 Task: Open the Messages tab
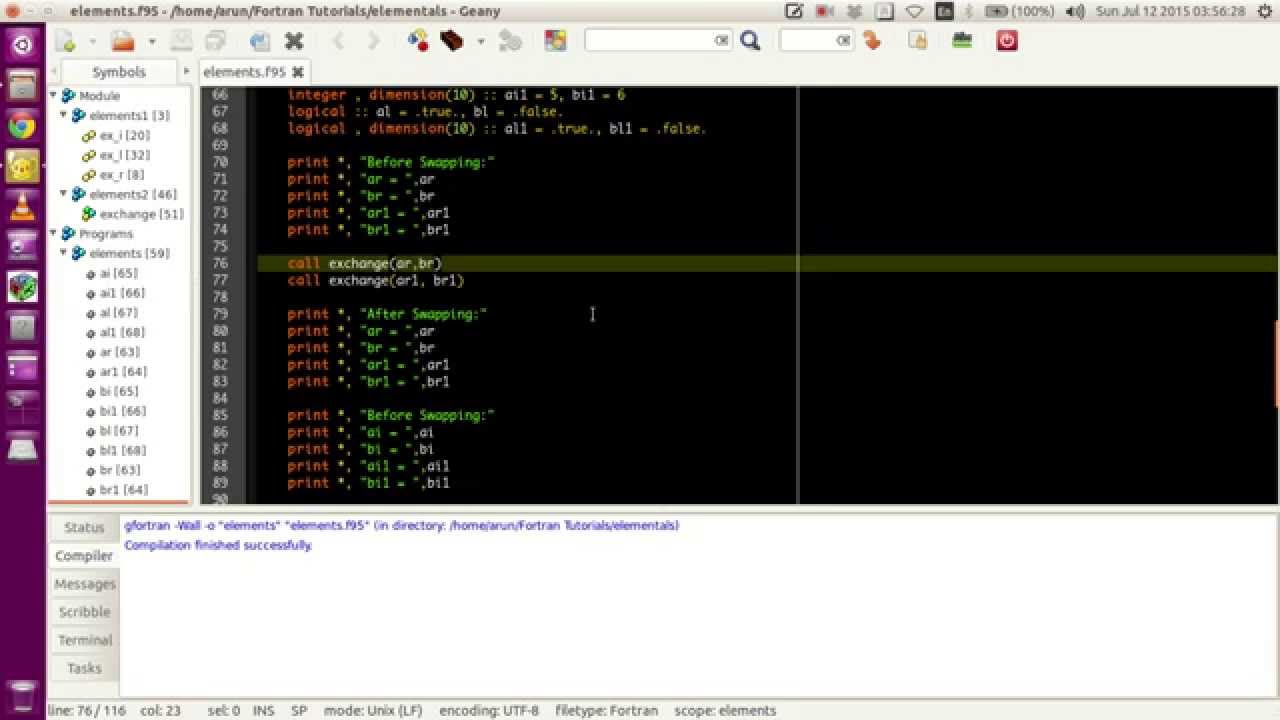pyautogui.click(x=84, y=584)
